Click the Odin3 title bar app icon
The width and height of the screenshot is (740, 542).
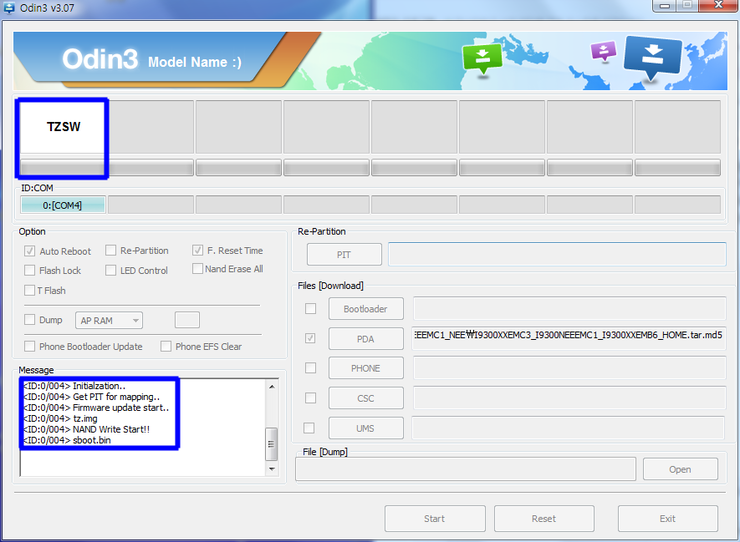click(10, 8)
